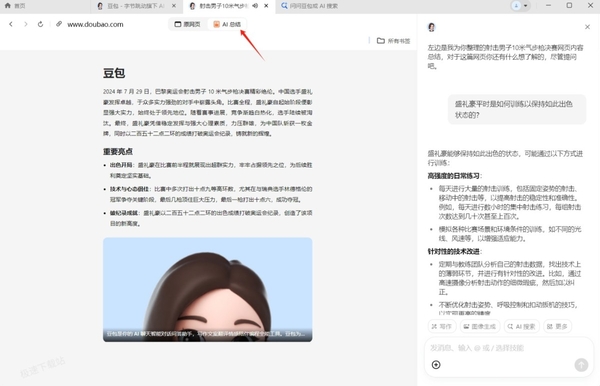600x386 pixels.
Task: Open the 所有书签 bookmarks folder
Action: (x=393, y=41)
